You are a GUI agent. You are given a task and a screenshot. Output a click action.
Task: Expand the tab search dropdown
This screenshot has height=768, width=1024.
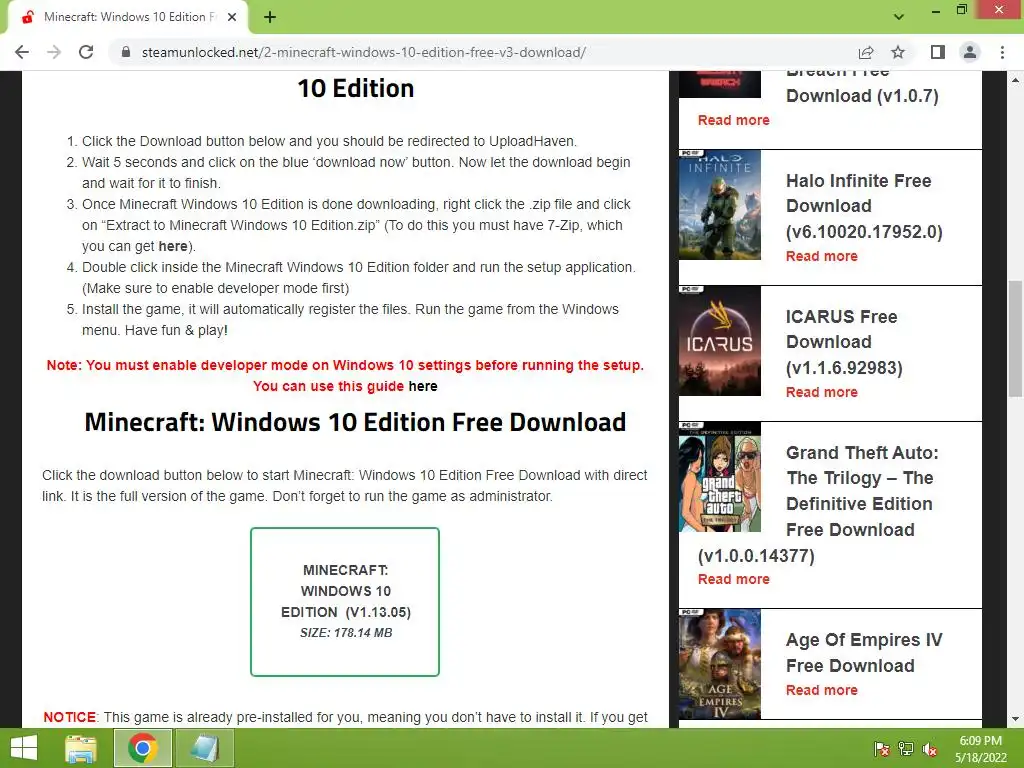[x=899, y=17]
